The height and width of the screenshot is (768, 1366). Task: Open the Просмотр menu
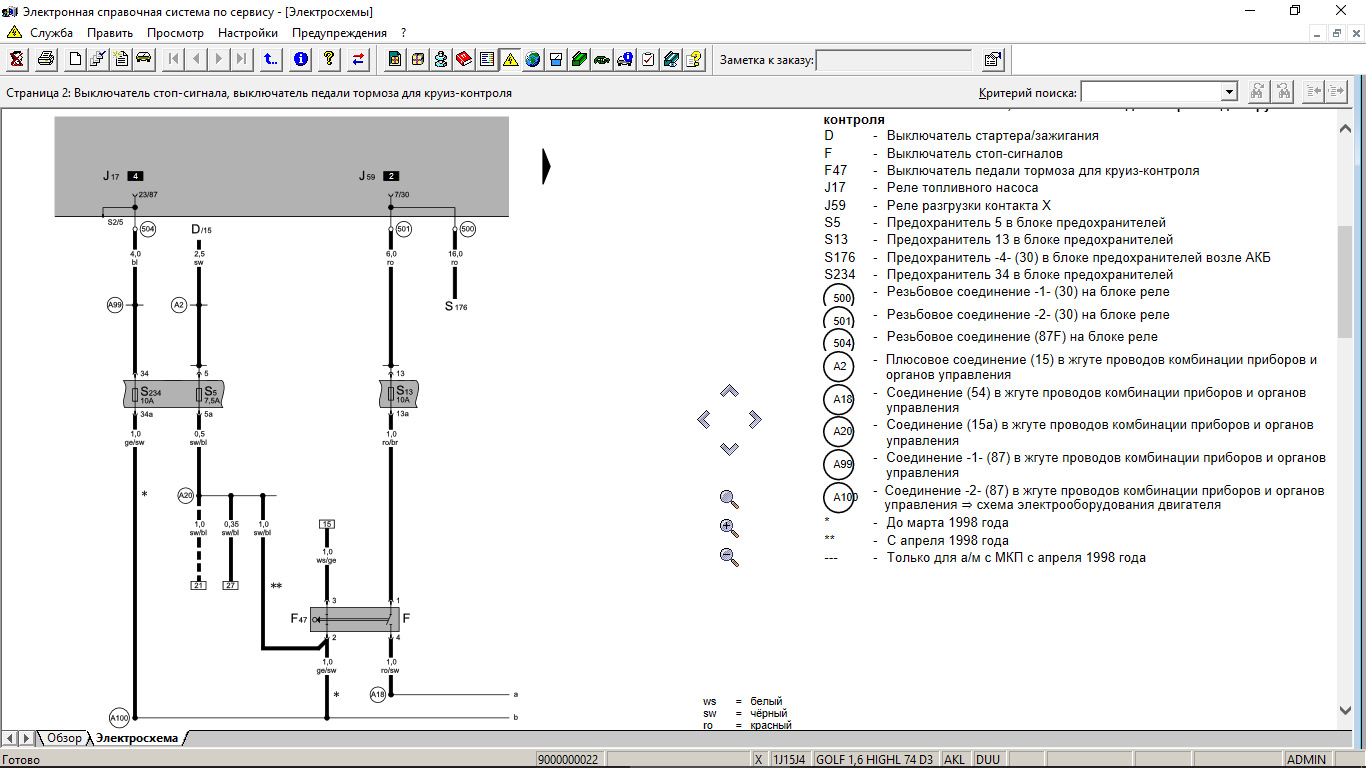point(175,32)
